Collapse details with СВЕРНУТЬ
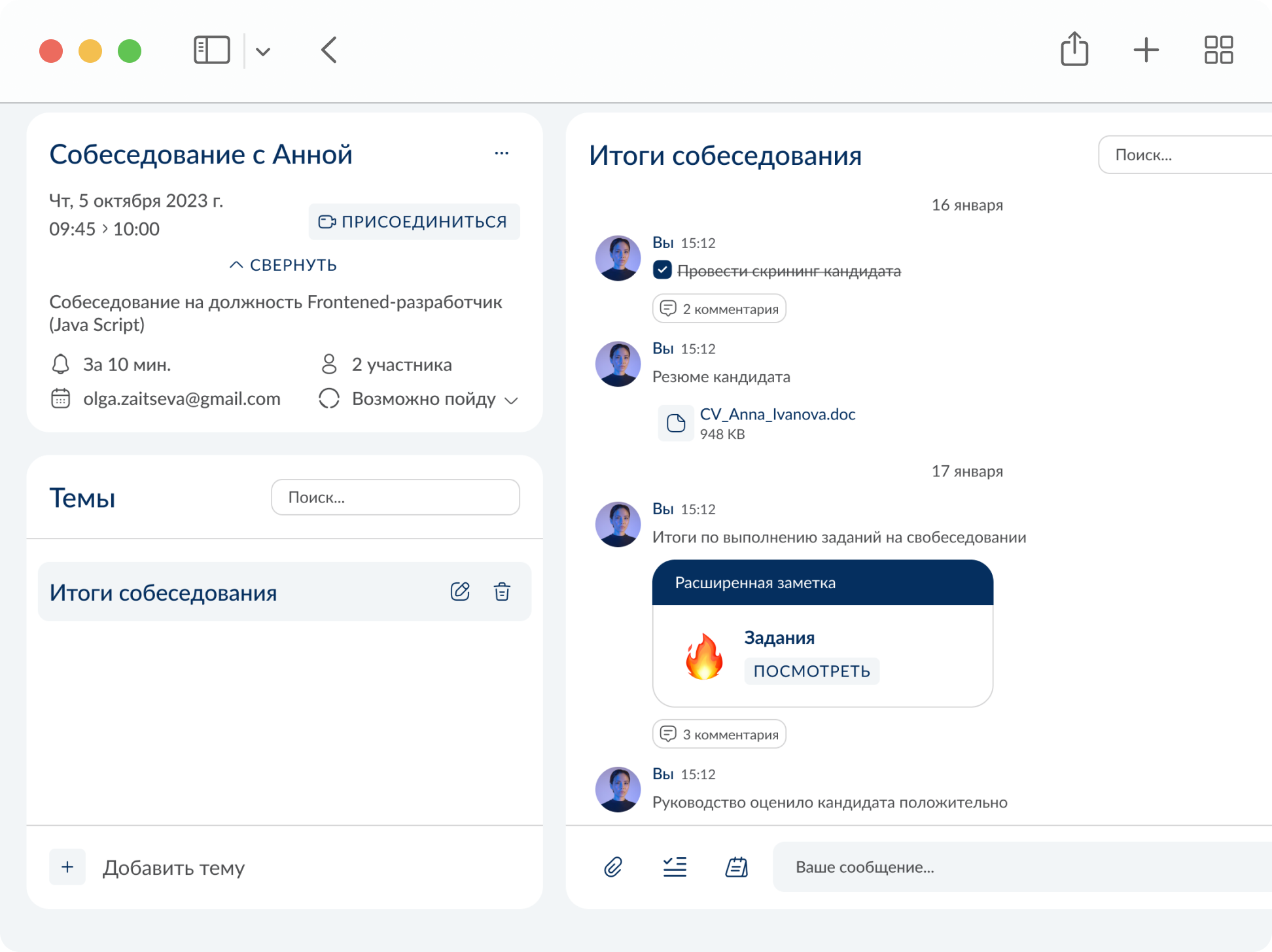The width and height of the screenshot is (1272, 952). coord(283,265)
